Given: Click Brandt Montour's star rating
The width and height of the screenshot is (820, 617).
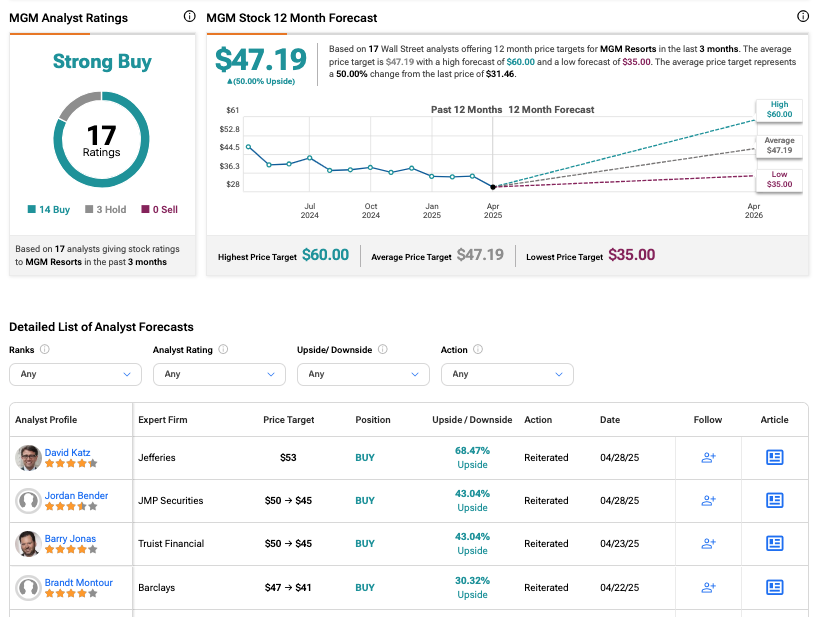Looking at the screenshot, I should click(x=71, y=593).
